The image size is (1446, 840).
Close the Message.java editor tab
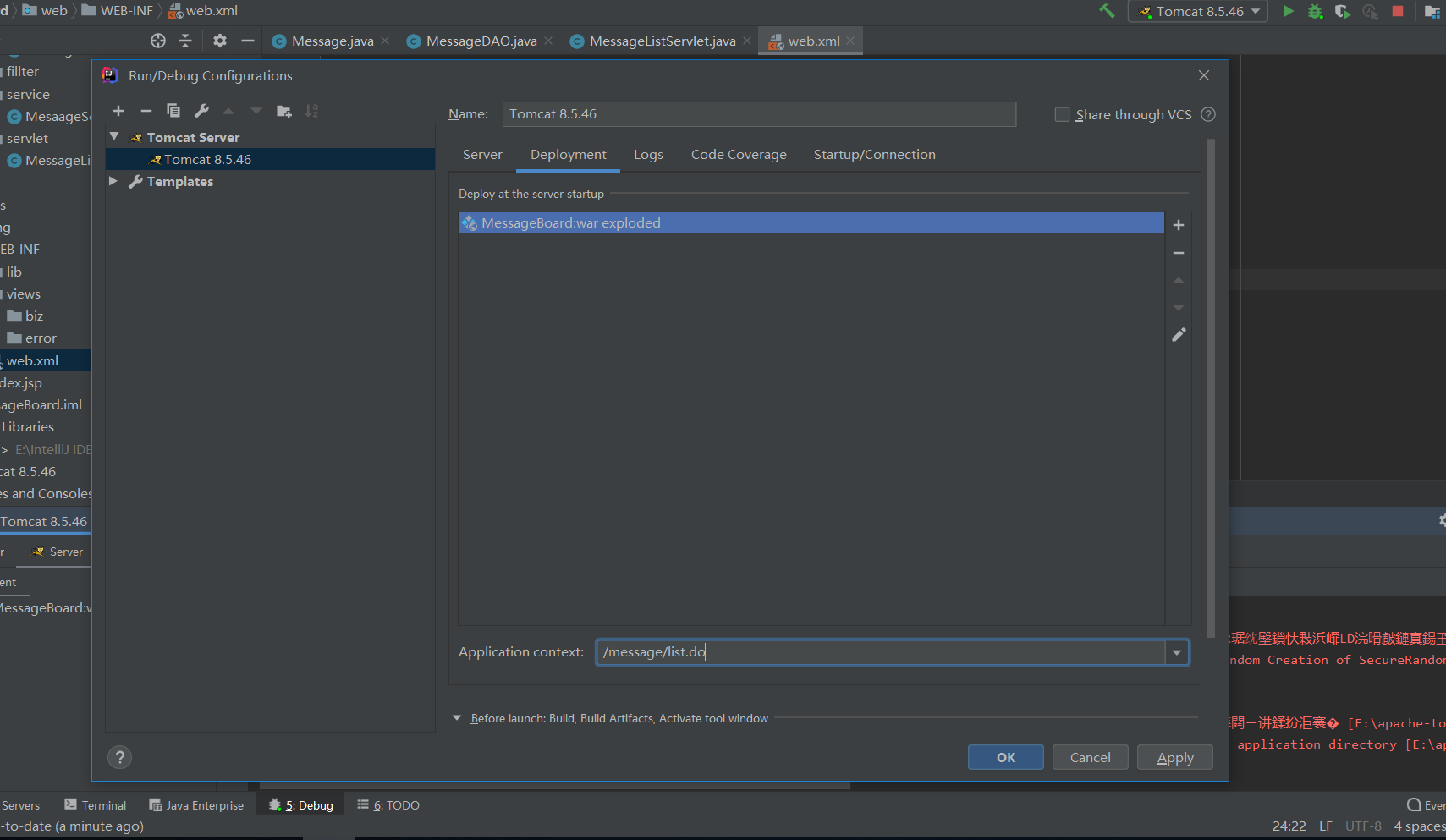pos(385,41)
